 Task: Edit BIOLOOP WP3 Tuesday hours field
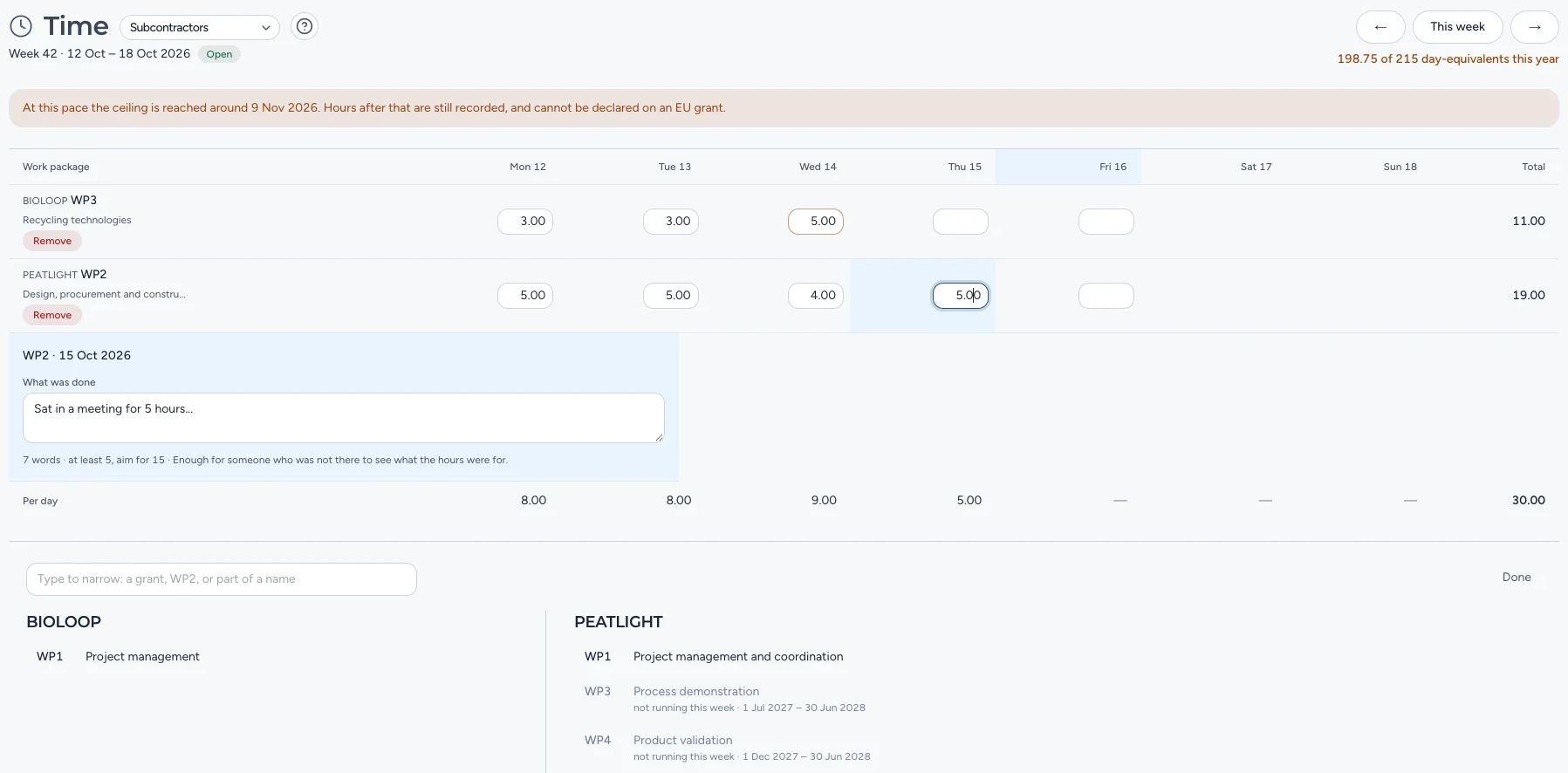click(x=671, y=222)
